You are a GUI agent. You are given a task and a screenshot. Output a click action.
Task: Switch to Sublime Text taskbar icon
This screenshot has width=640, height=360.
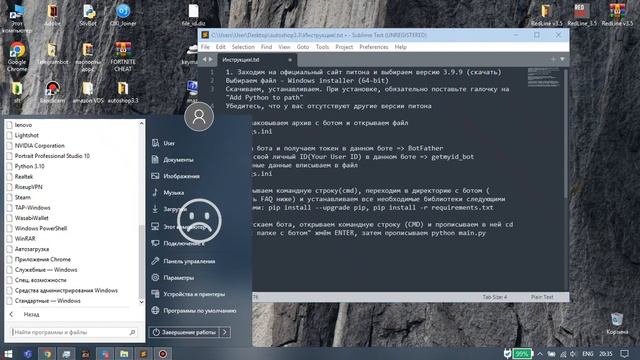[x=143, y=354]
